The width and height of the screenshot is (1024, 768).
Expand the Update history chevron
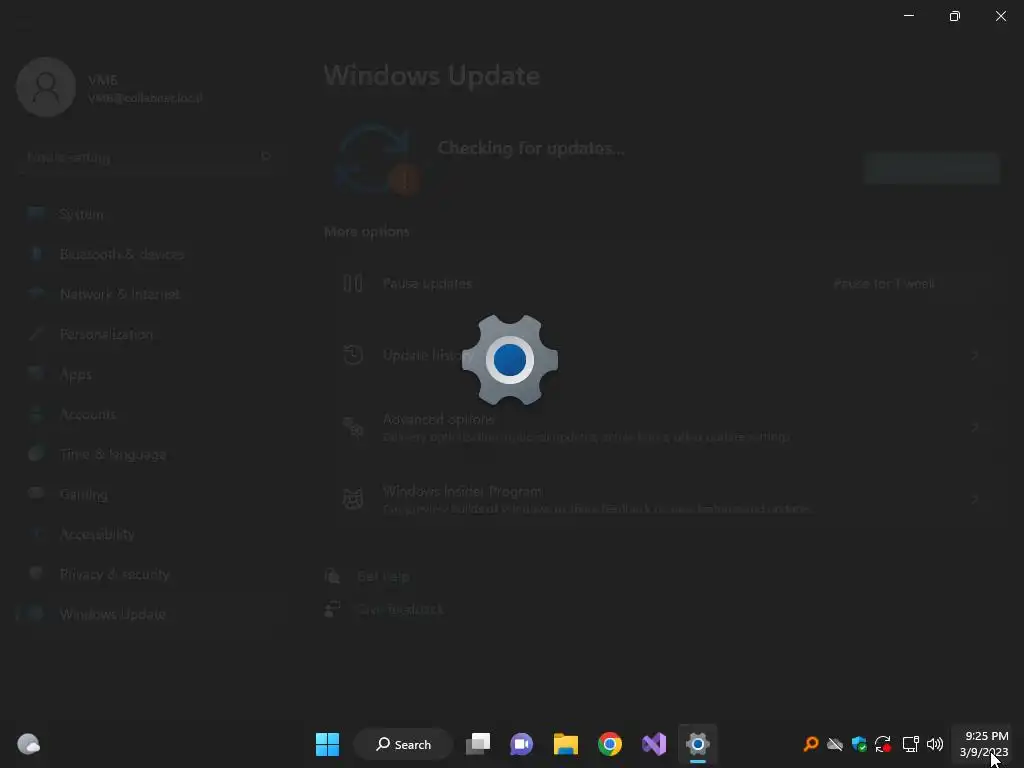coord(975,355)
